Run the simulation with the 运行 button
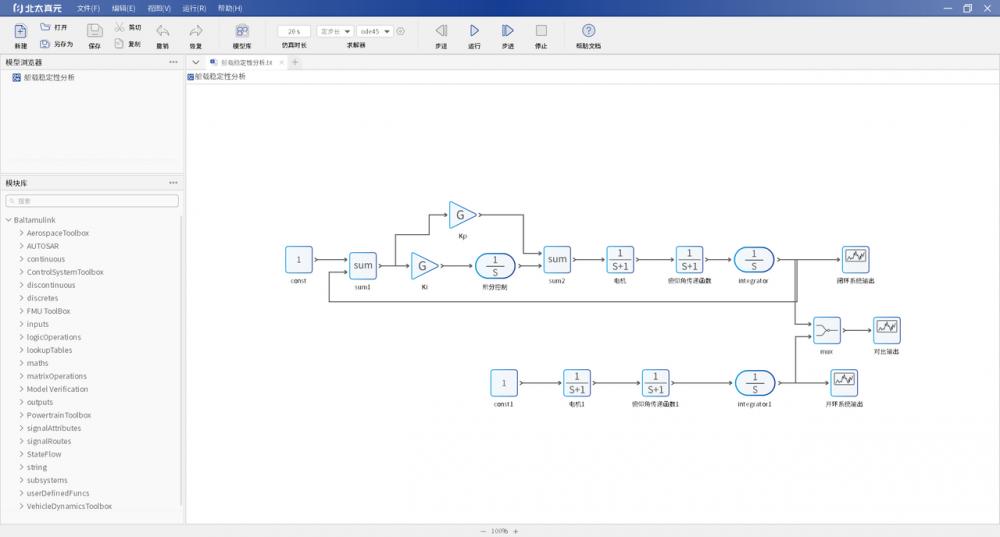 click(x=474, y=32)
